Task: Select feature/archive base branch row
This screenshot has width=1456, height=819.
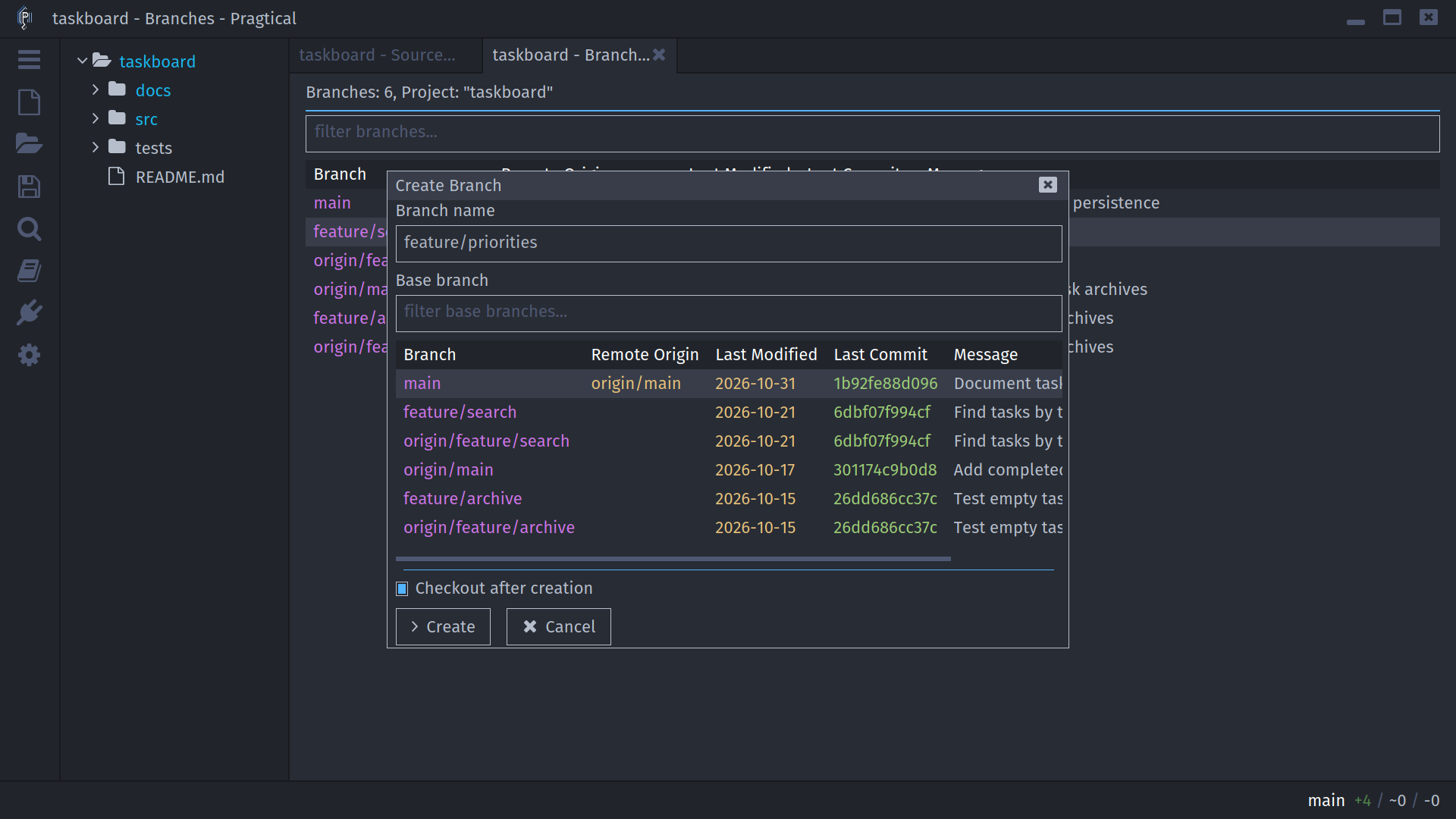Action: pos(729,499)
